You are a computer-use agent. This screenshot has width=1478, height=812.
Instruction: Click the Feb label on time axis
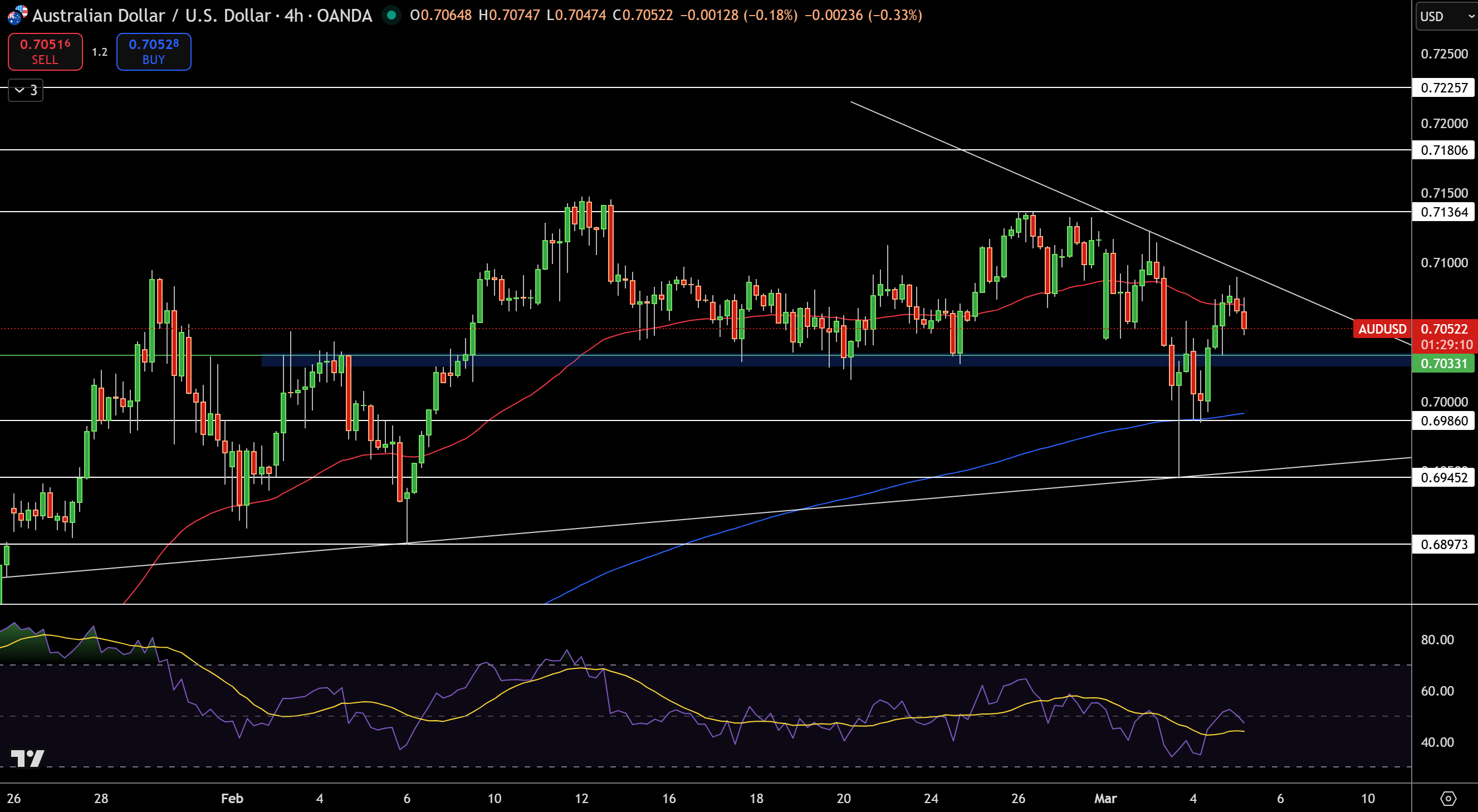tap(232, 798)
